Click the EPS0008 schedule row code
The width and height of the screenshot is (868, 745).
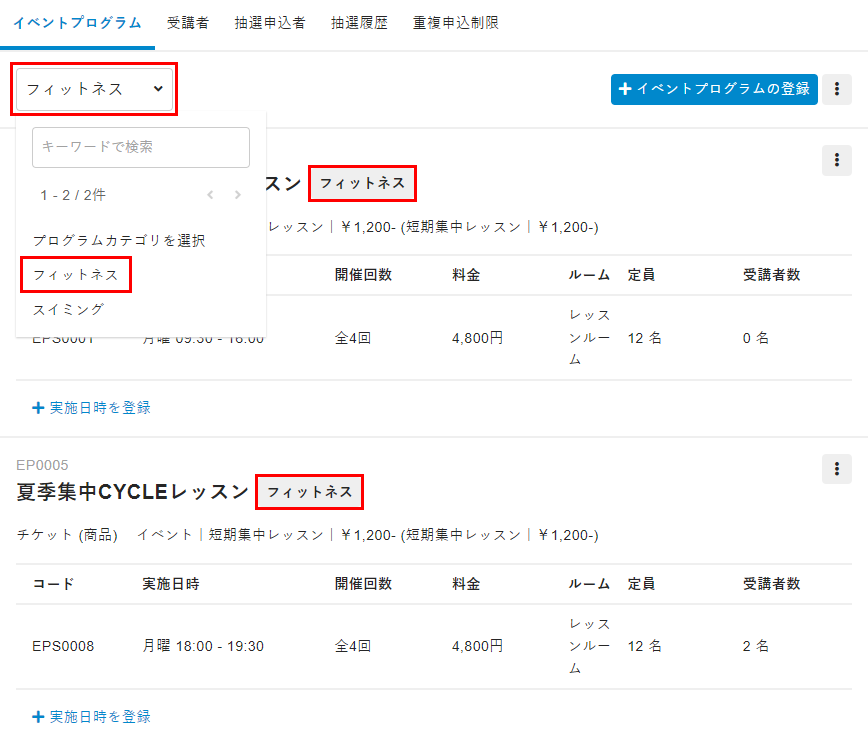pos(63,646)
